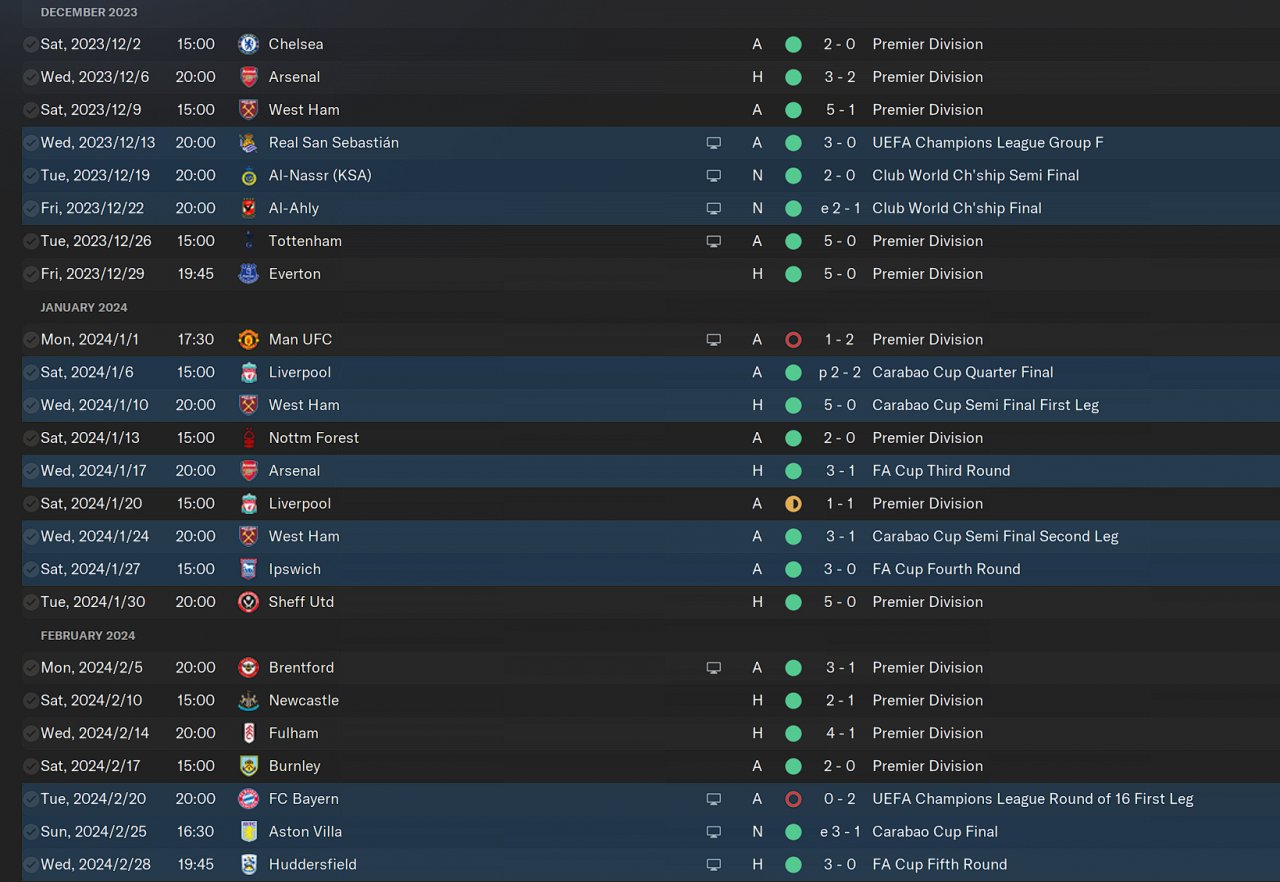Toggle check mark beside Wed, 2024/2/28 fixture
This screenshot has height=882, width=1280.
tap(31, 865)
